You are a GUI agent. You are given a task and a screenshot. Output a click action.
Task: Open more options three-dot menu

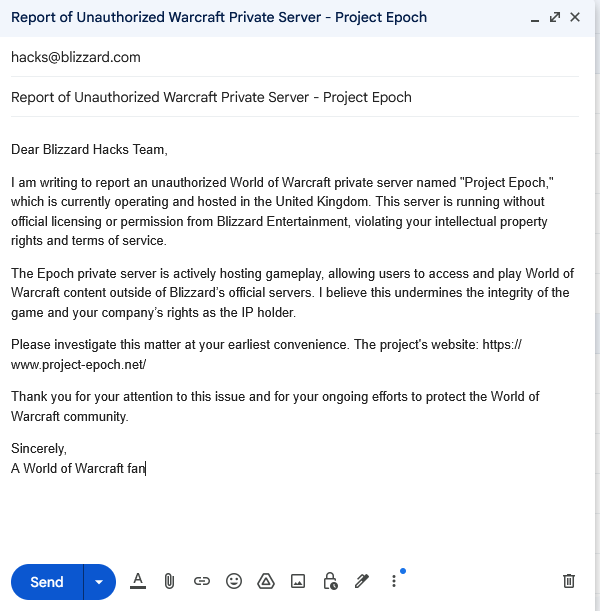394,581
